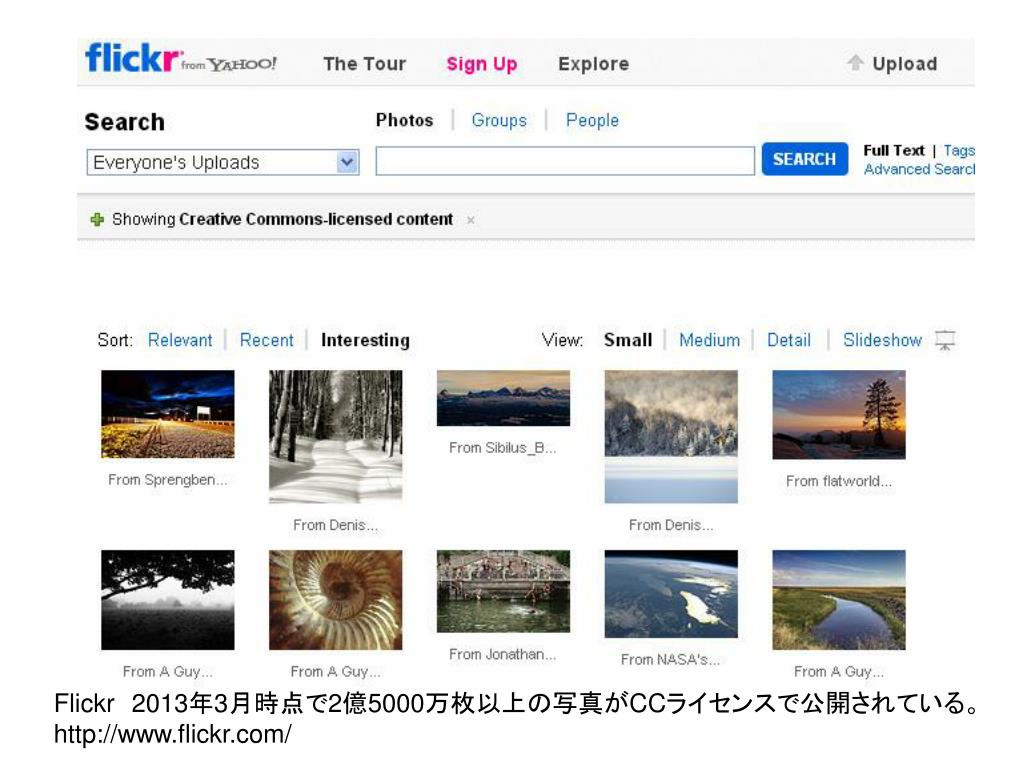The width and height of the screenshot is (1024, 768).
Task: Click the From flatworld... caption
Action: (839, 481)
